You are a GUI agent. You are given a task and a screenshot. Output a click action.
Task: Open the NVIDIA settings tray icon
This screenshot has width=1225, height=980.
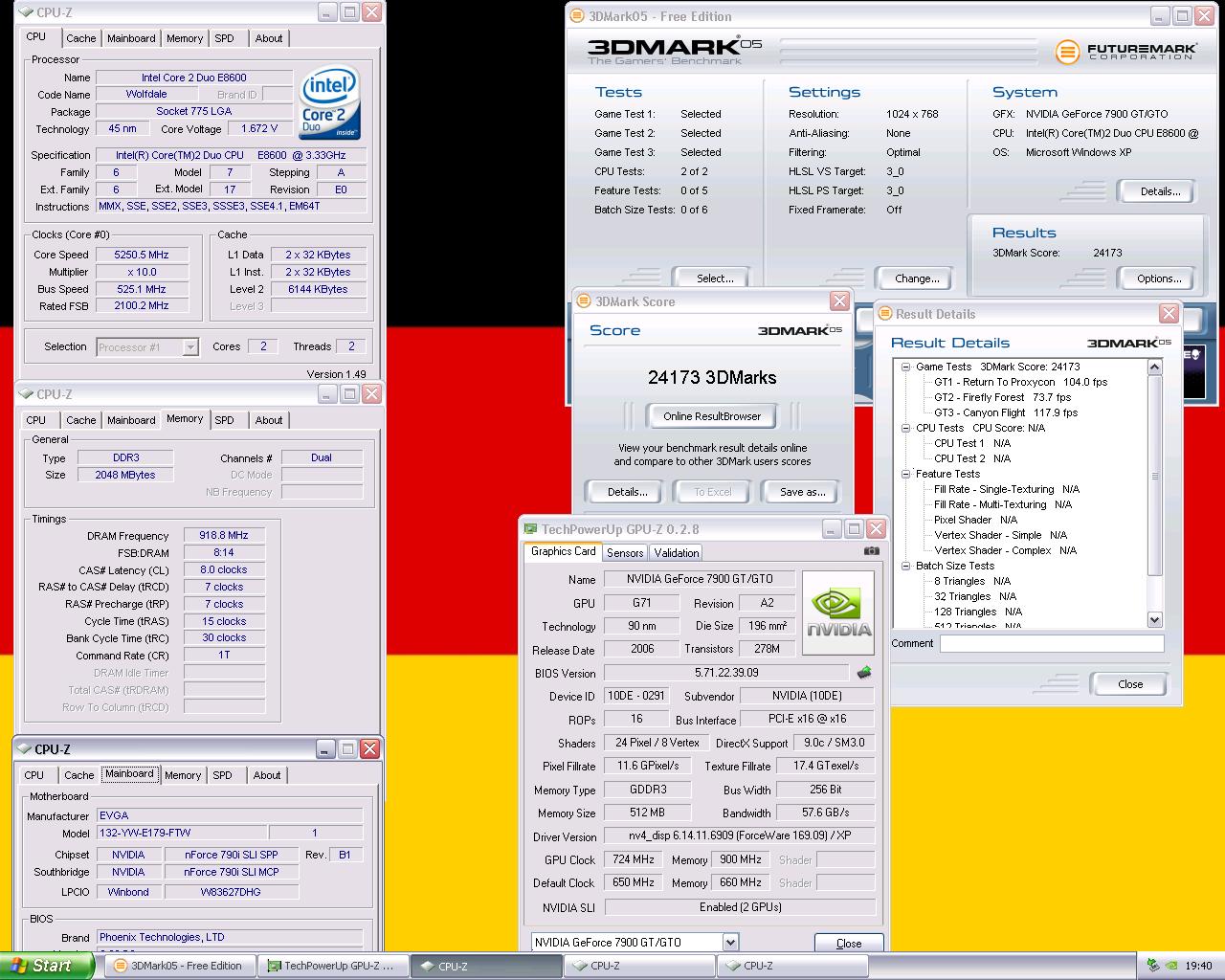1172,966
